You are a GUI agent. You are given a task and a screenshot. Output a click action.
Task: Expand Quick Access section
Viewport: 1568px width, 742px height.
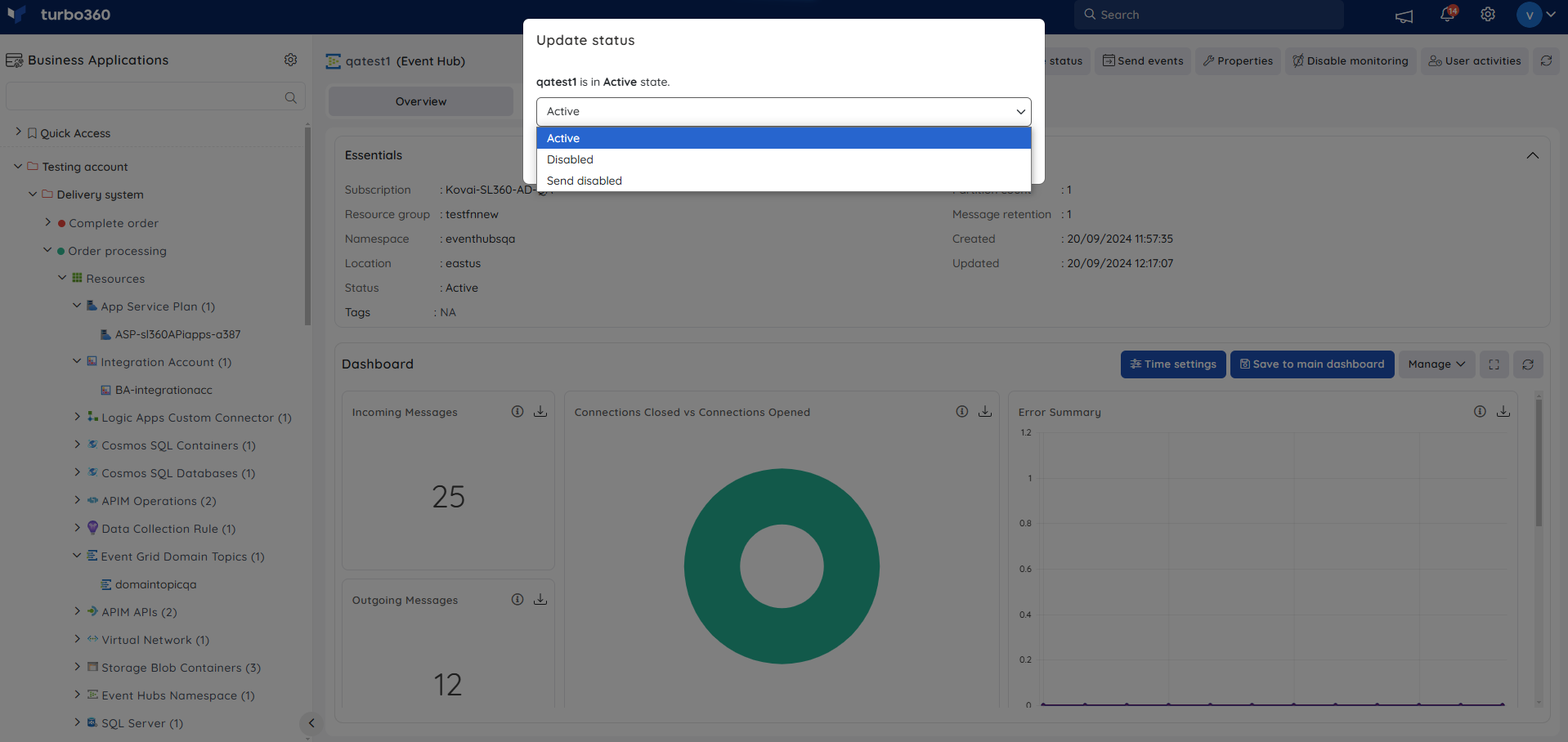point(19,132)
